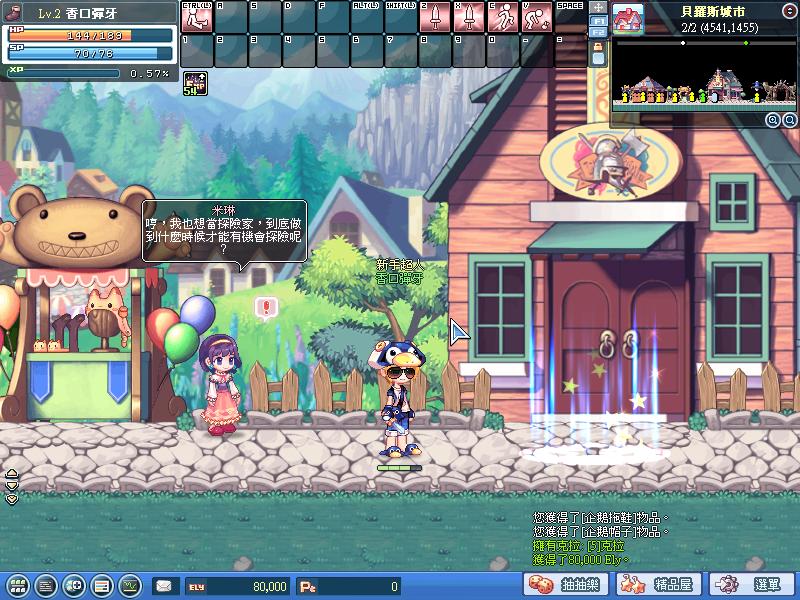Screen dimensions: 800x600
Task: Select the empty hotbar slot D
Action: [299, 17]
